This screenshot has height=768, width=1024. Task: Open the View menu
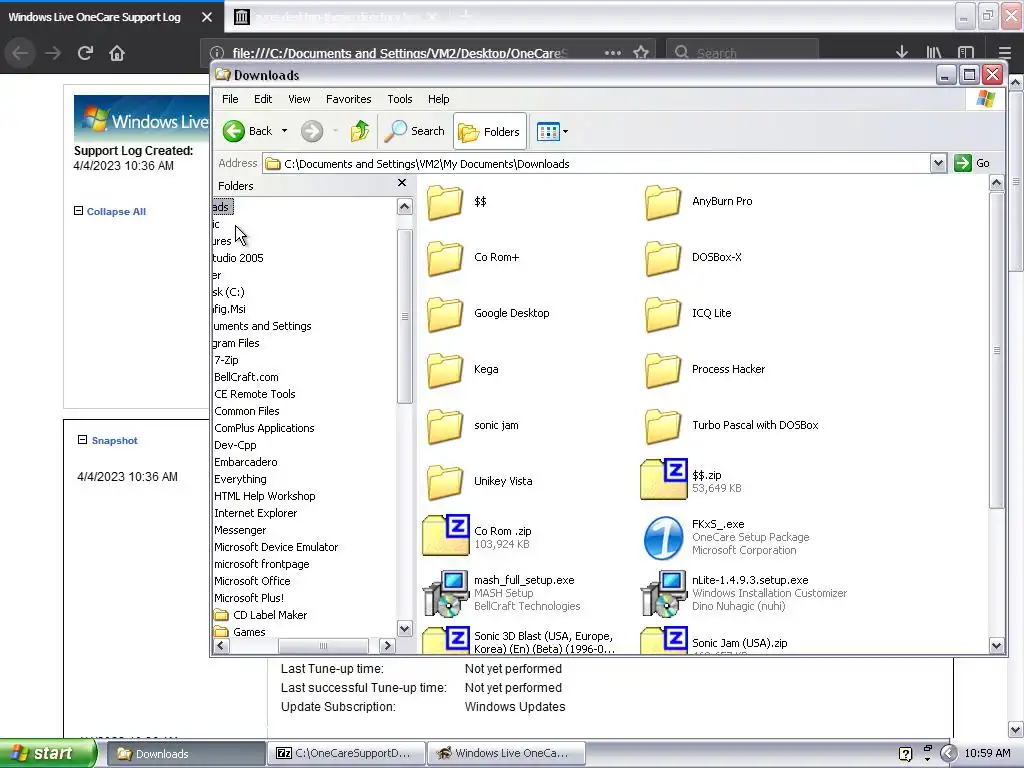point(299,99)
